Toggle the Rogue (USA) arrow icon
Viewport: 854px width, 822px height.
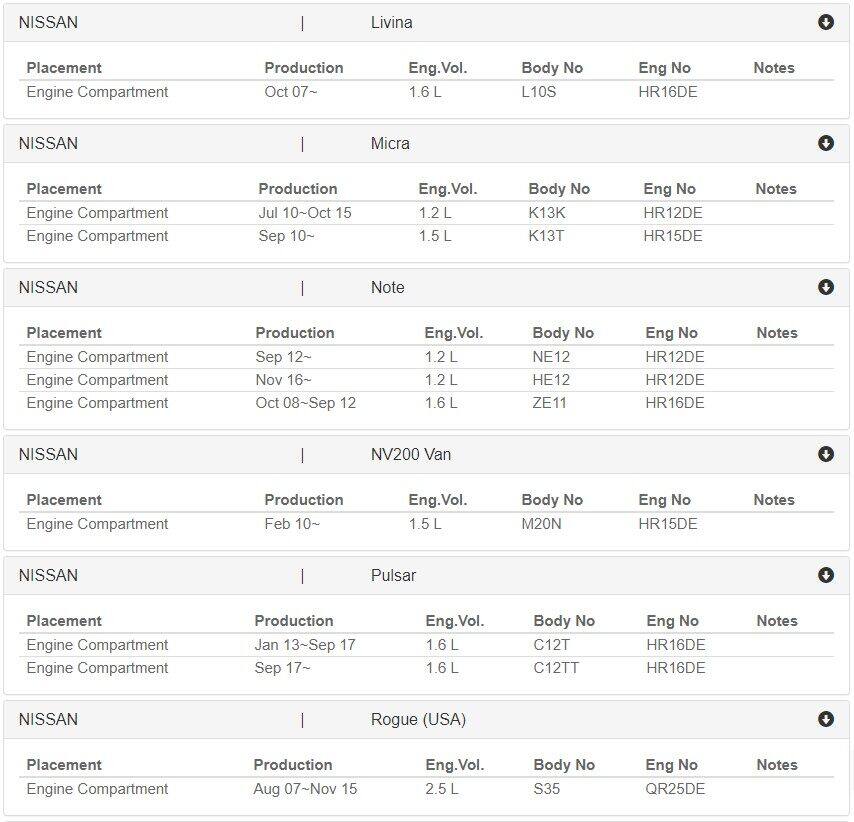(x=826, y=719)
